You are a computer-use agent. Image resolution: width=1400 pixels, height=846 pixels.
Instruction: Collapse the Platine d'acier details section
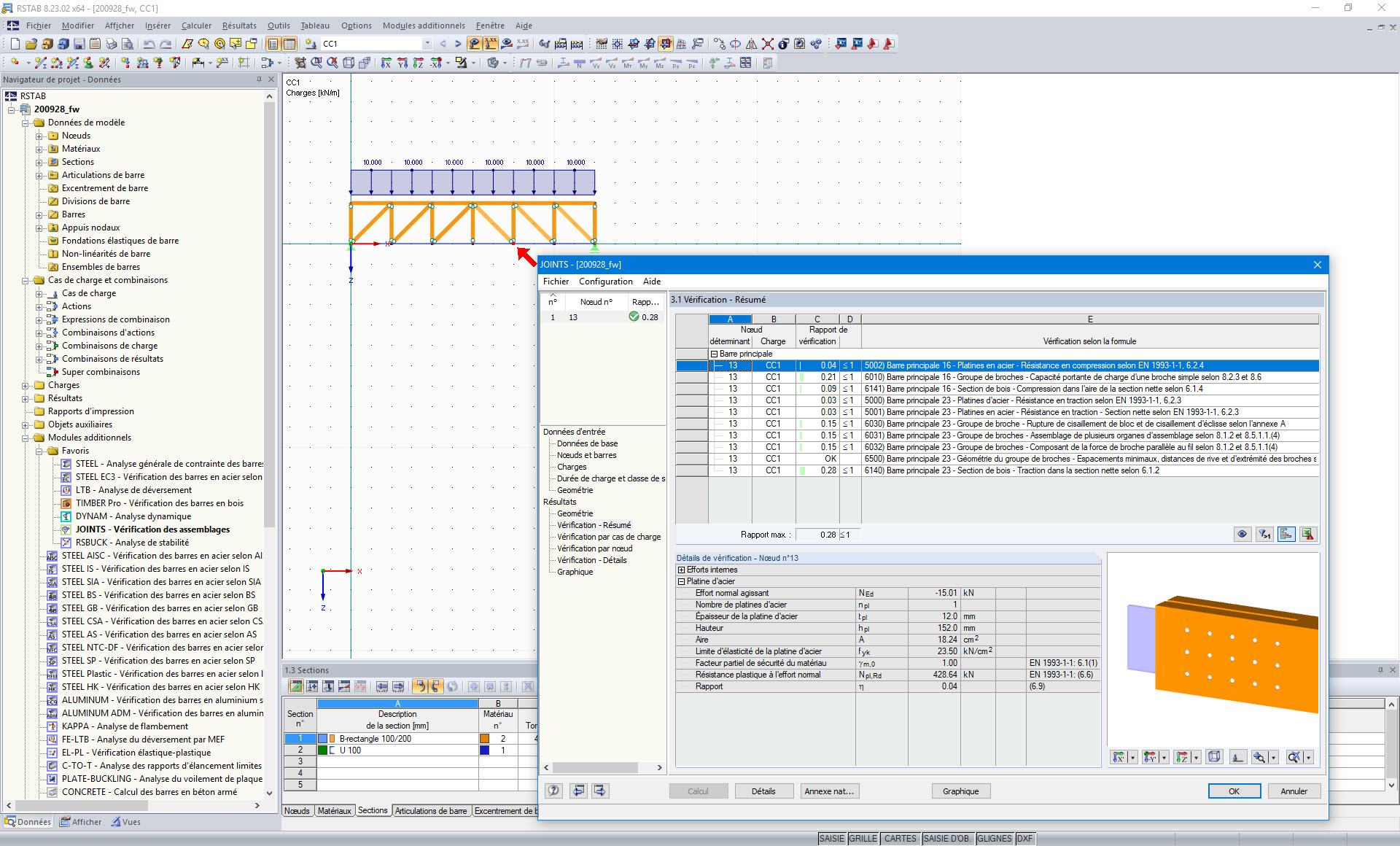[x=681, y=581]
